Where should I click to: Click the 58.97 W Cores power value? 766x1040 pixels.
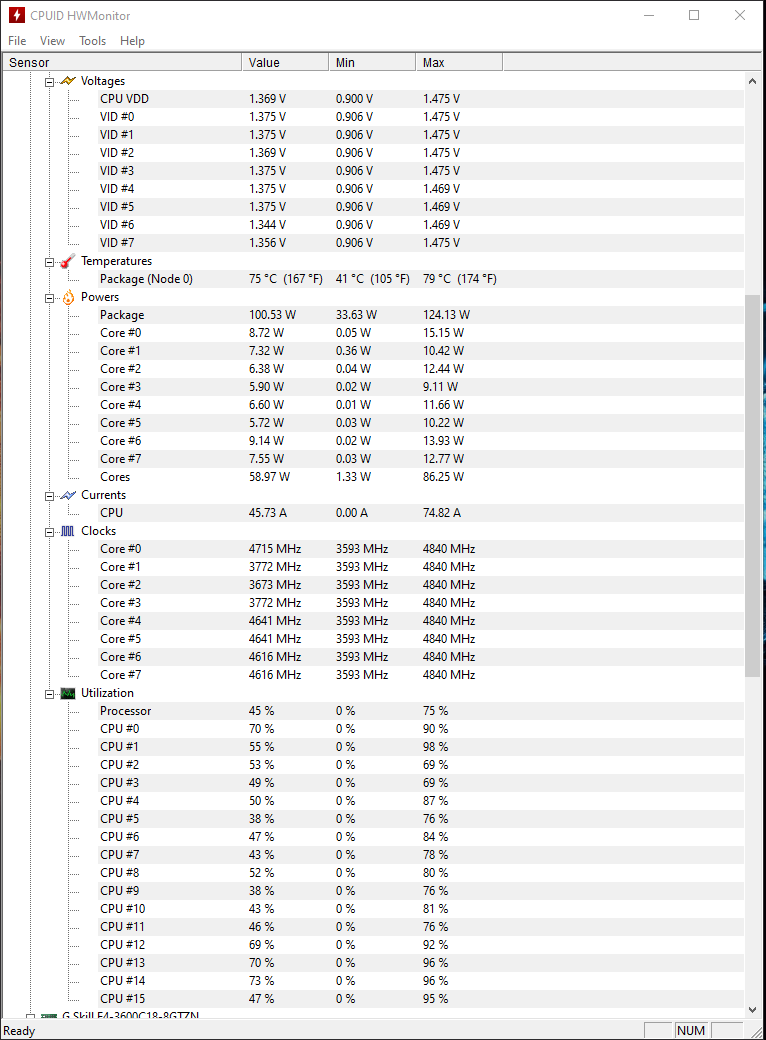269,476
